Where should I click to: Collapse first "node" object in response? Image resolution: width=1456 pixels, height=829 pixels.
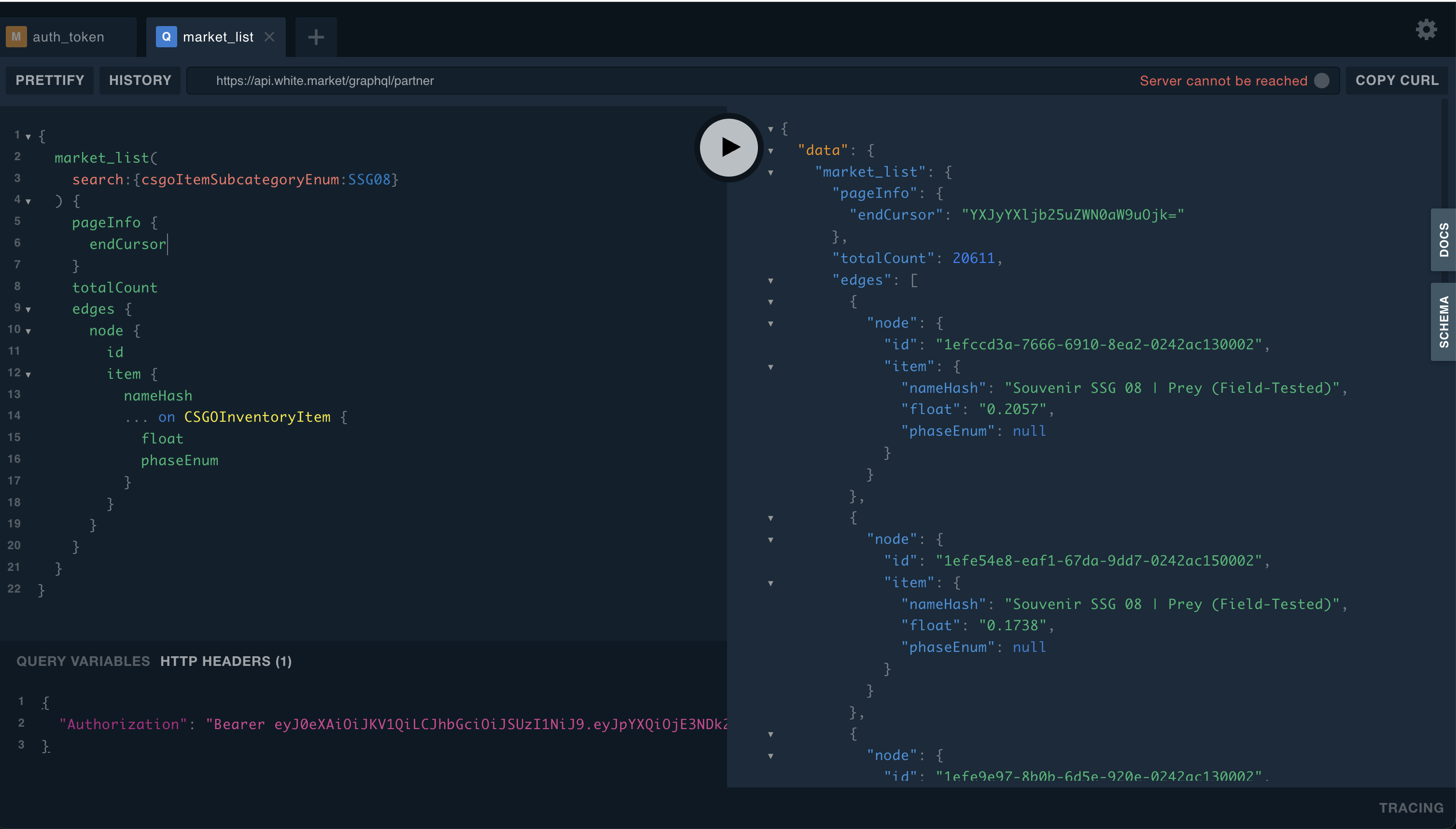(770, 324)
